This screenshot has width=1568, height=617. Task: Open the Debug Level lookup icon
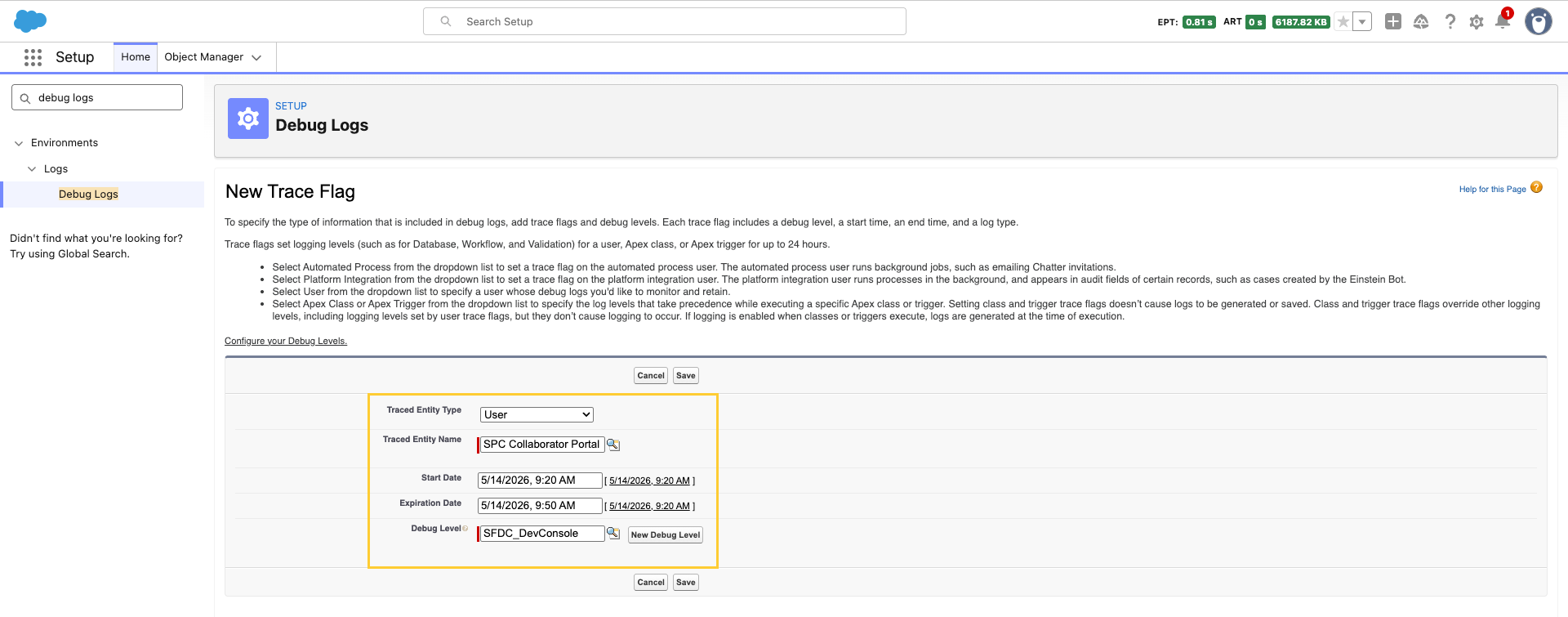pyautogui.click(x=613, y=534)
